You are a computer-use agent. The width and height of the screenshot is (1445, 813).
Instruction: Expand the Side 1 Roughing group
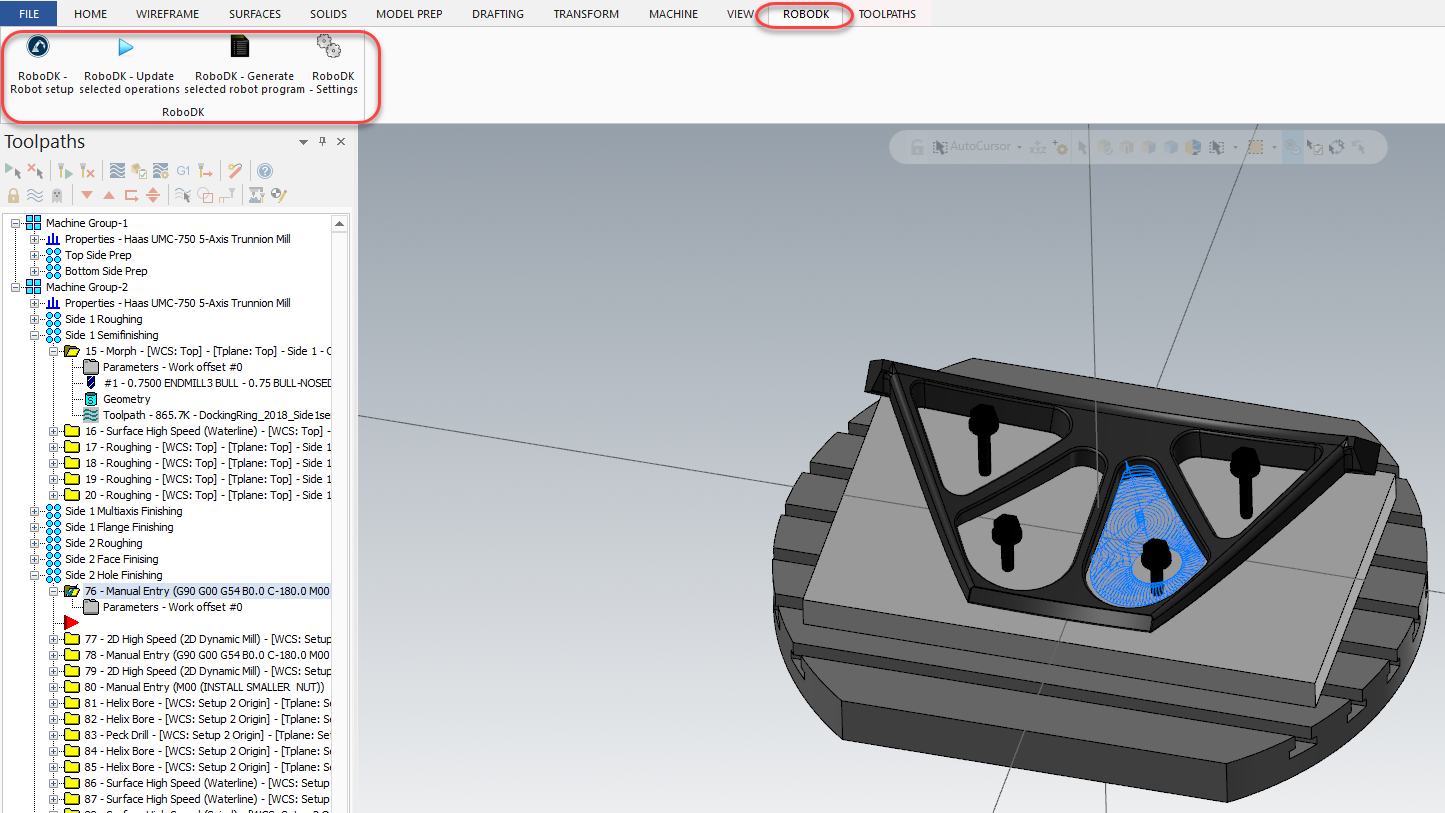click(36, 319)
